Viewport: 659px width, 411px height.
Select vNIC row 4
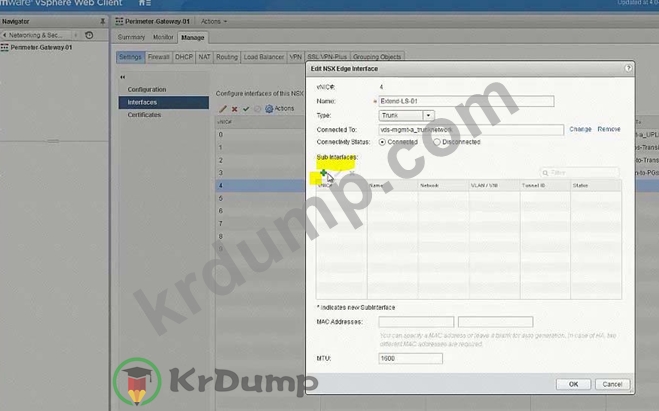point(261,185)
